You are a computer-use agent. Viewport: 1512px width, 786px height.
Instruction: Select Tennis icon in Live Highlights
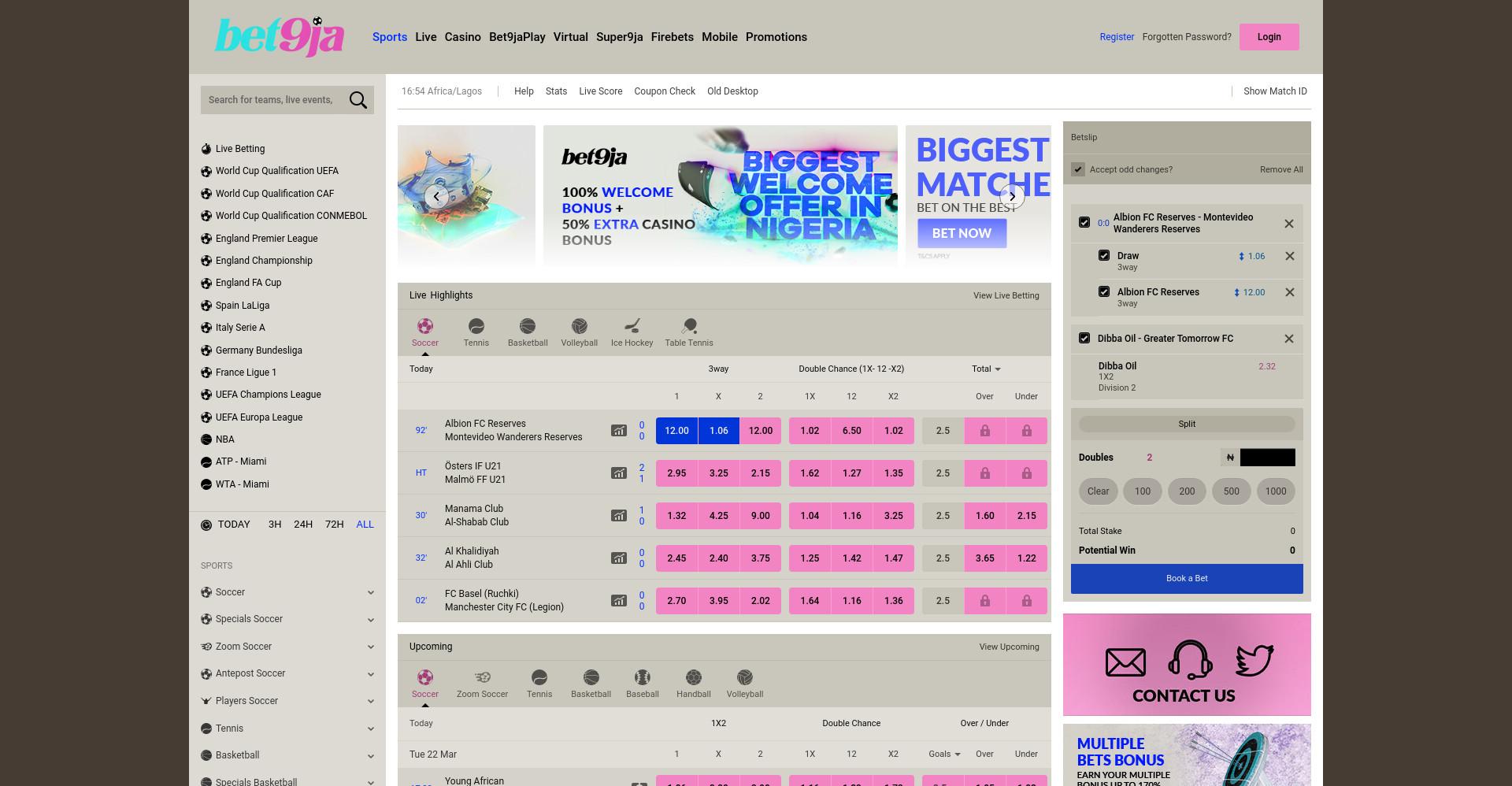coord(476,326)
